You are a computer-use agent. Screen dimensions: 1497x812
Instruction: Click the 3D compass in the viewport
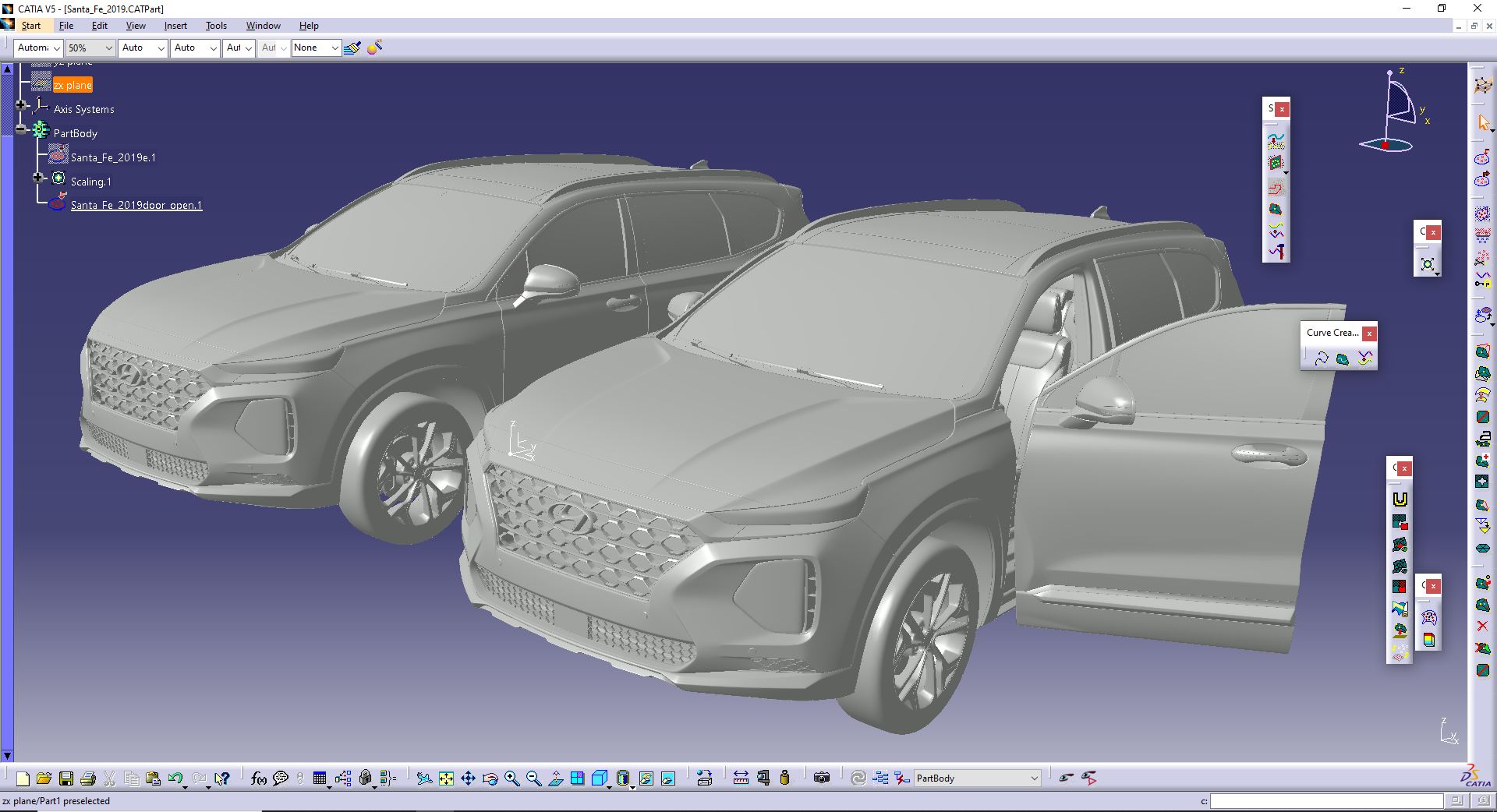pos(1396,109)
